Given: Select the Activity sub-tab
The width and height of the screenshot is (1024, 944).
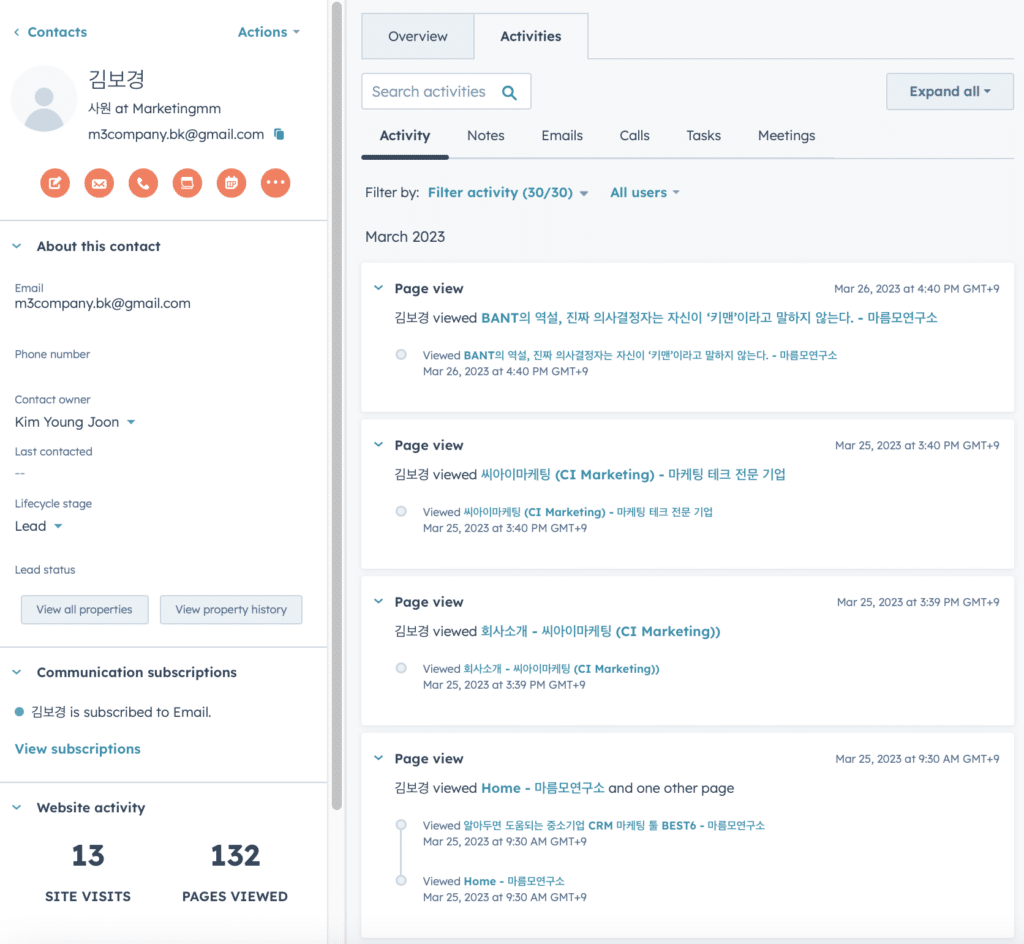Looking at the screenshot, I should pos(405,136).
